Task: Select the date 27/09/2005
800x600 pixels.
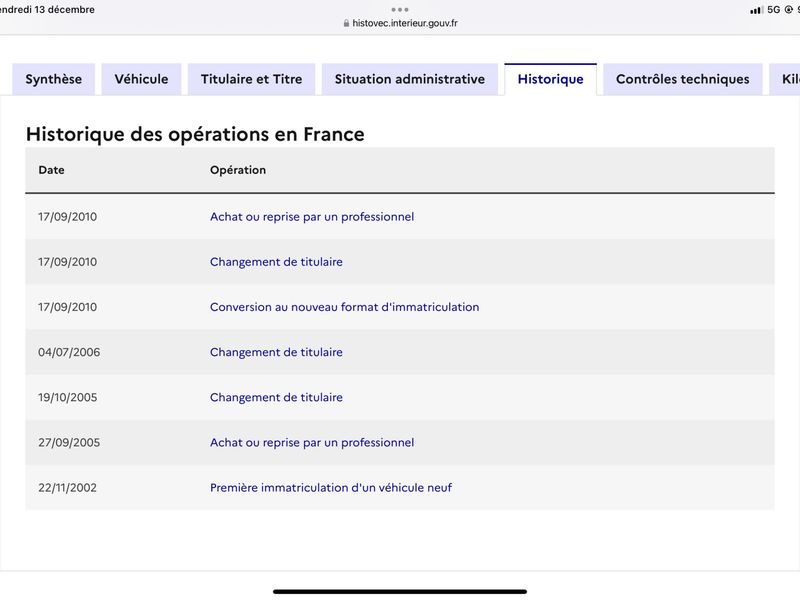Action: [69, 442]
